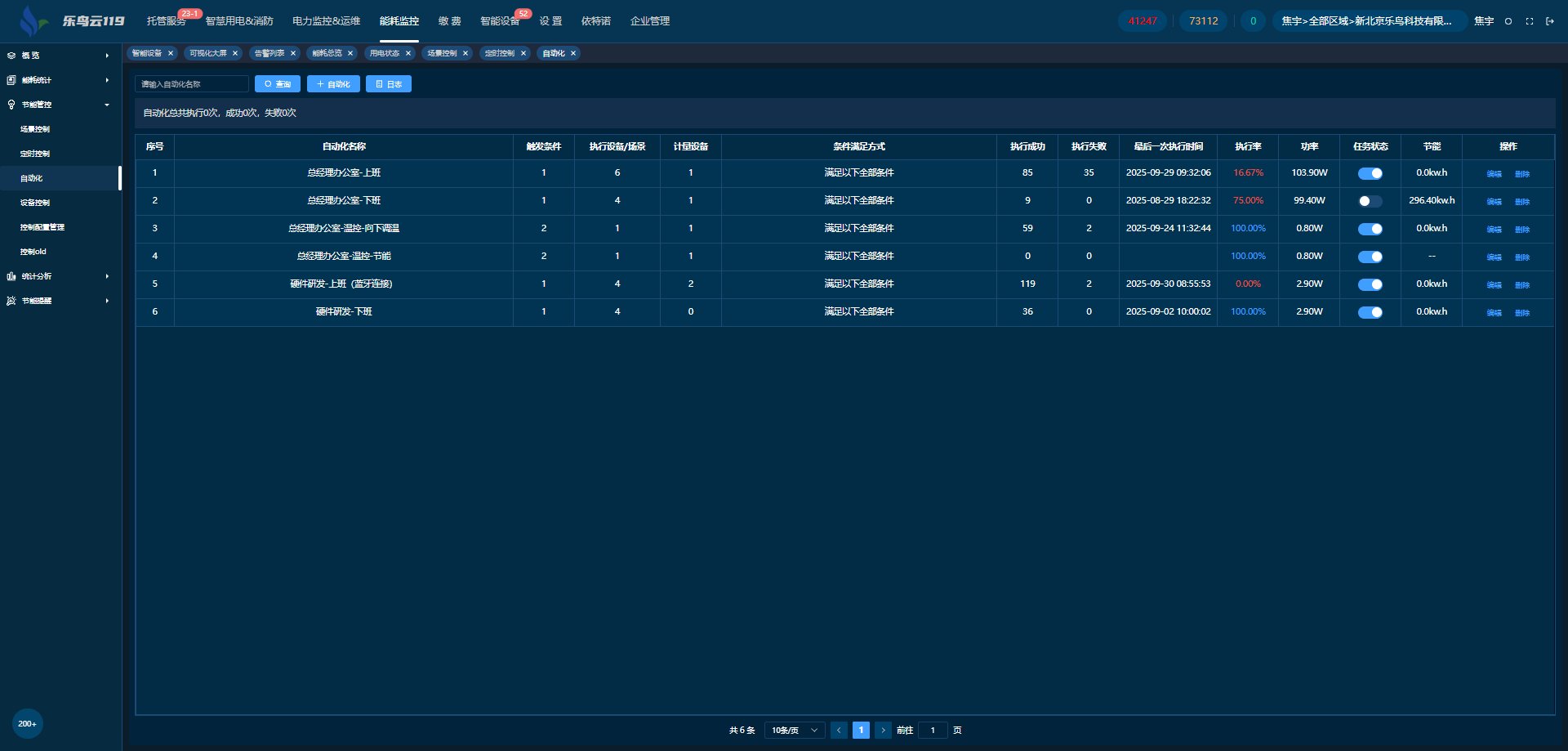Click the circle theme icon beside 焦宇
The height and width of the screenshot is (751, 1568).
[x=1508, y=21]
